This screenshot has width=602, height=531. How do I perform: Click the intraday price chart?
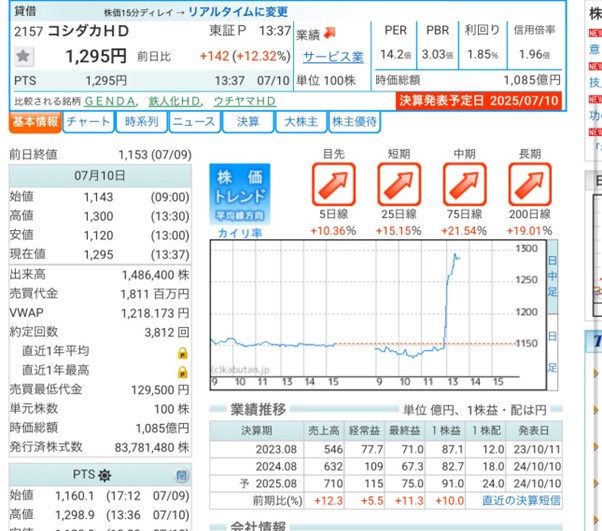[x=378, y=315]
